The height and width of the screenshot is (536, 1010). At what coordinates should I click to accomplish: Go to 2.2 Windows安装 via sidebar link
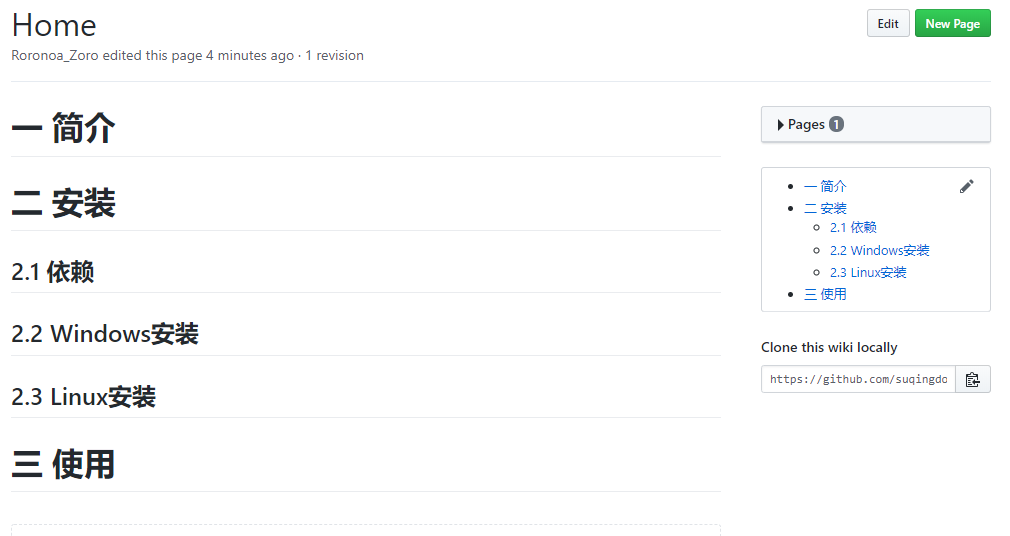879,250
